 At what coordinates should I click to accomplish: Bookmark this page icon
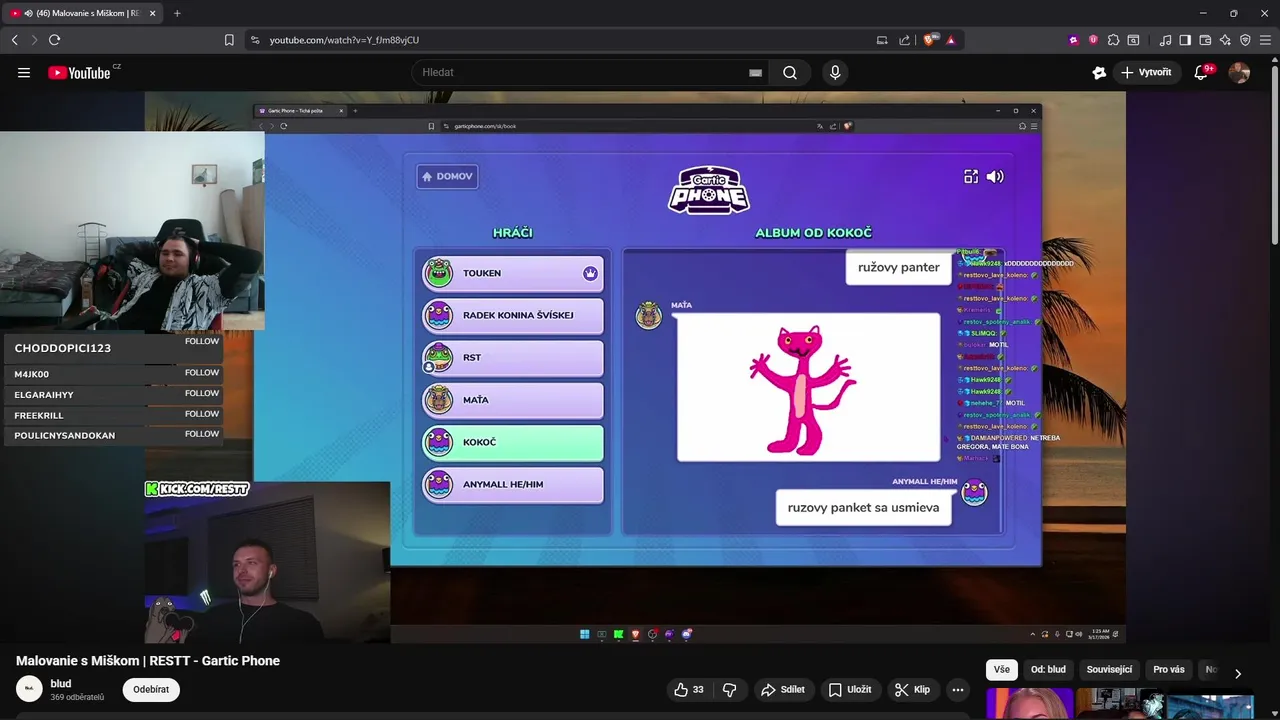click(229, 40)
